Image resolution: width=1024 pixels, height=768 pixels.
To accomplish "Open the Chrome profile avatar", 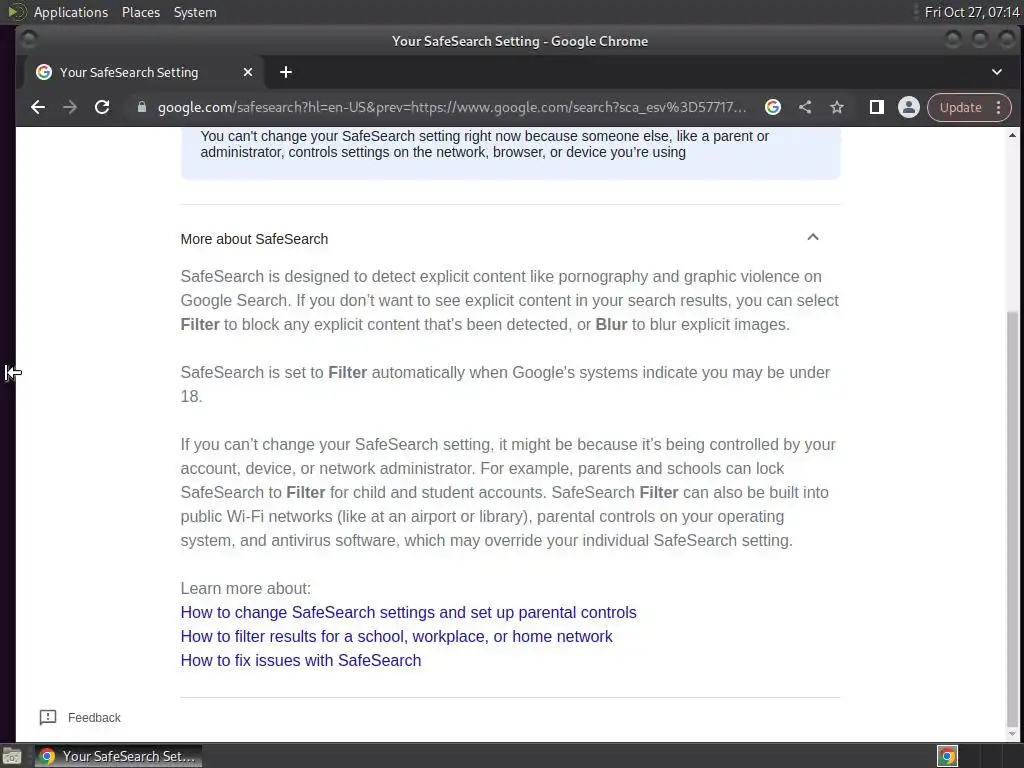I will (x=908, y=107).
